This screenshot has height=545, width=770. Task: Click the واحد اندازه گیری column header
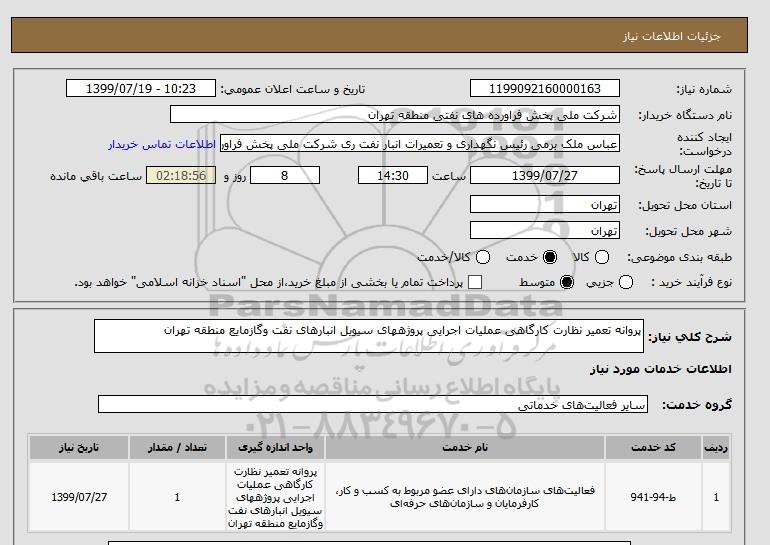(x=275, y=447)
